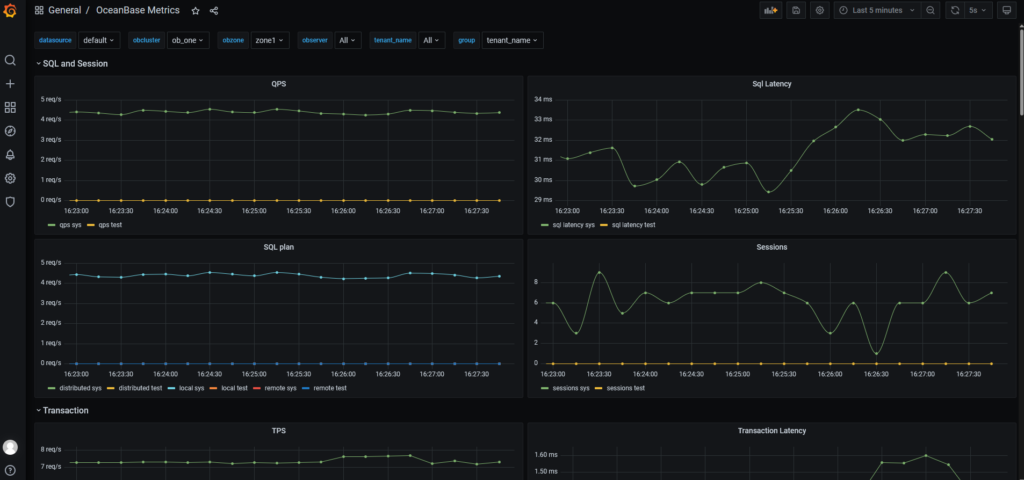This screenshot has height=480, width=1024.
Task: Open the dashboard grid icon beside General
Action: click(39, 10)
